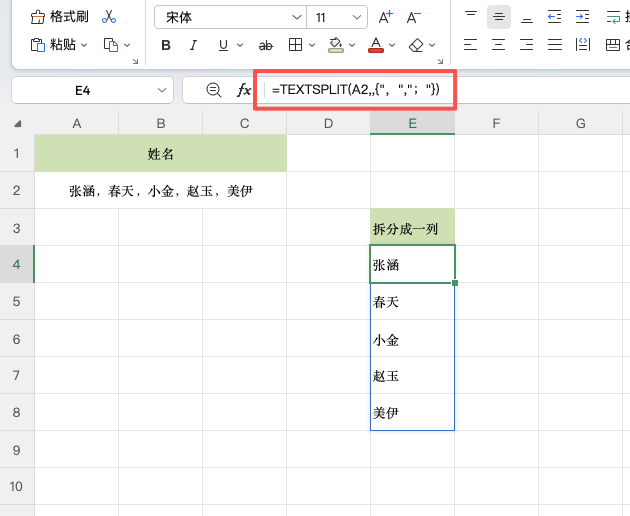Click the Copy icon
The image size is (630, 516).
[x=111, y=45]
